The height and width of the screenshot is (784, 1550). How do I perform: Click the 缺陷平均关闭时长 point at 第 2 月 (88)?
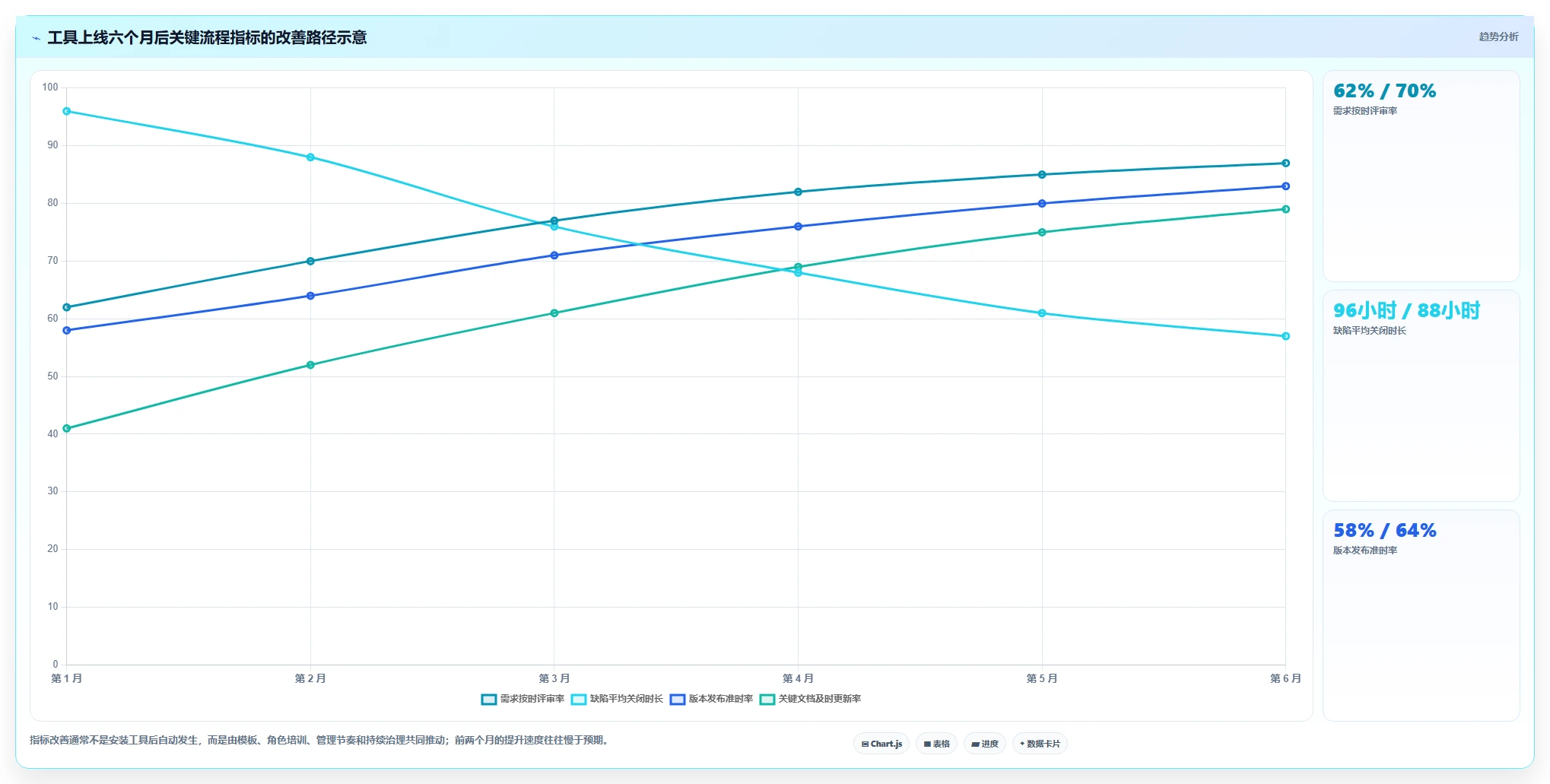(310, 157)
